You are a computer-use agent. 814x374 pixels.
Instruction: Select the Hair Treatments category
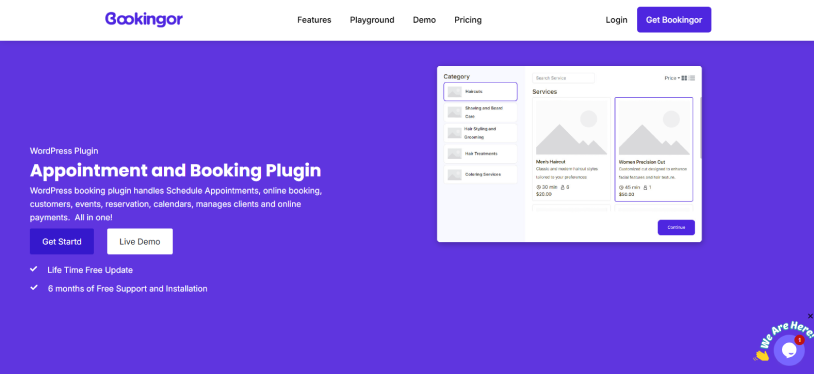tap(480, 154)
